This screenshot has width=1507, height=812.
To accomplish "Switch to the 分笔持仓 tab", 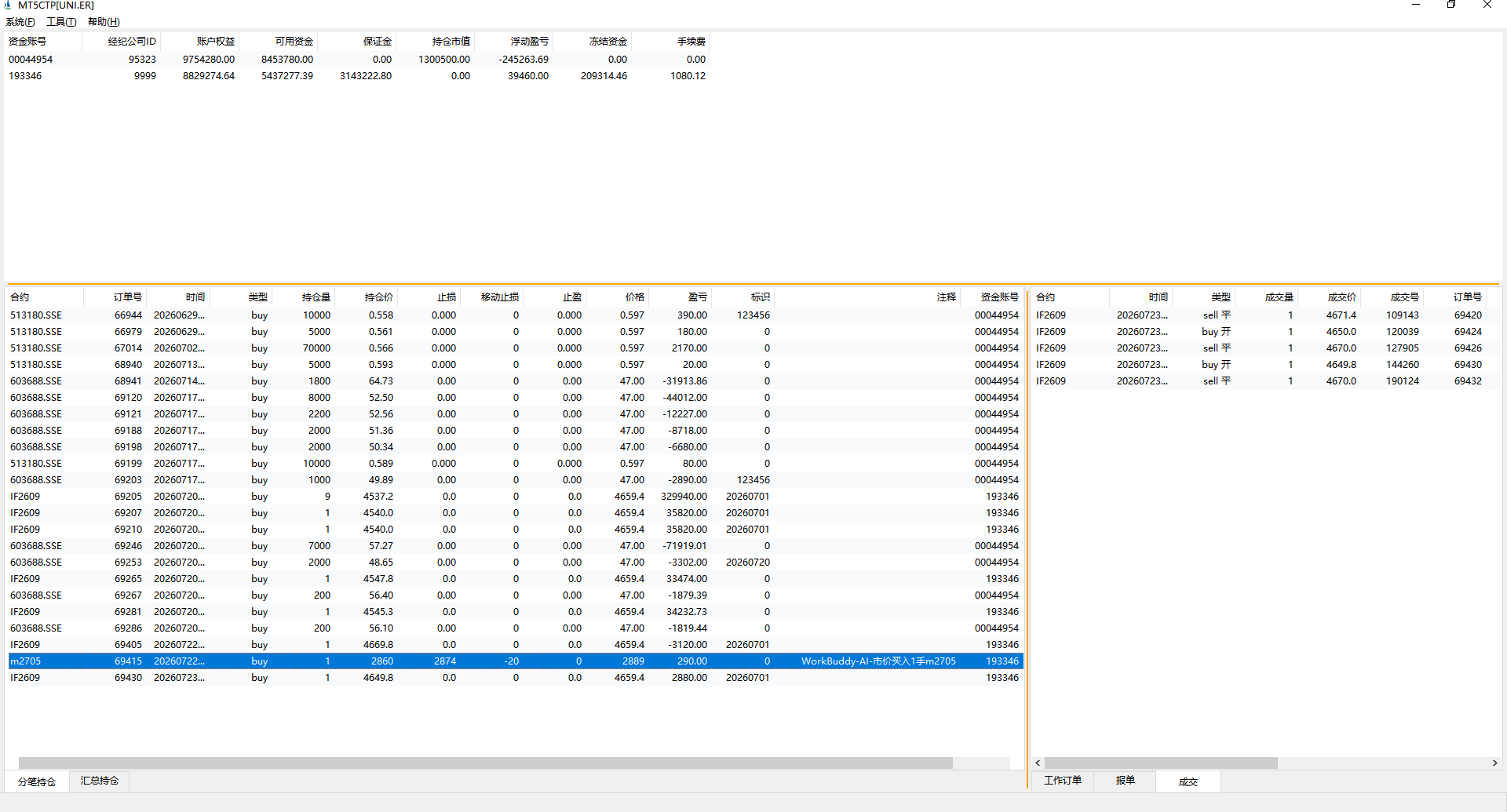I will point(37,781).
